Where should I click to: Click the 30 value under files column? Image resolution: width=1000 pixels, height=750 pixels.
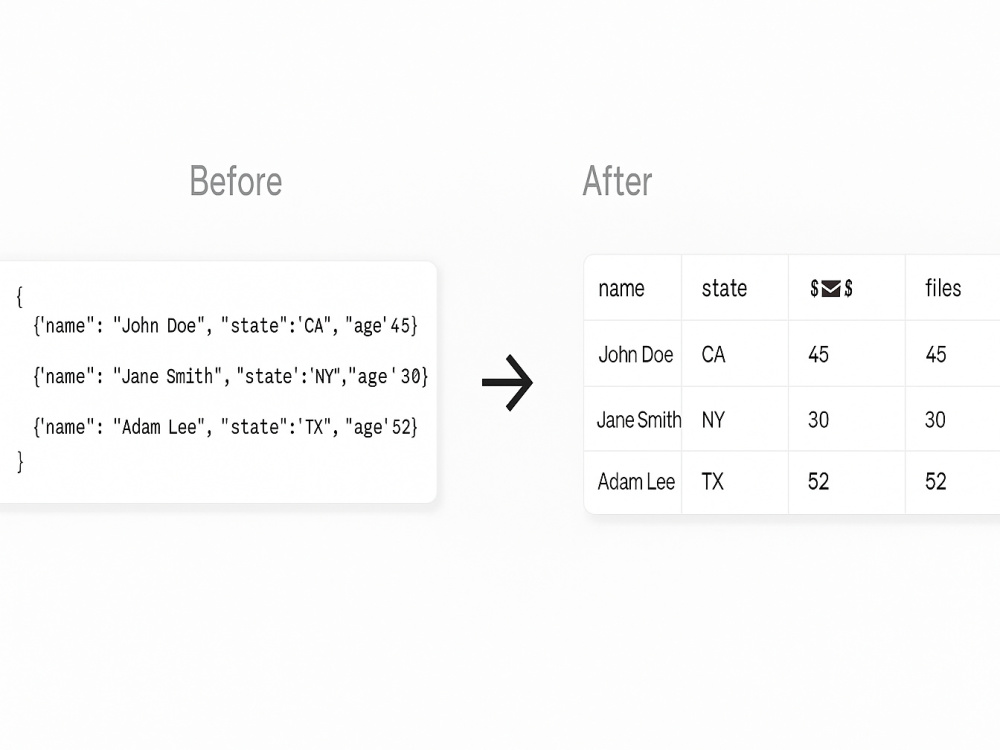tap(935, 420)
